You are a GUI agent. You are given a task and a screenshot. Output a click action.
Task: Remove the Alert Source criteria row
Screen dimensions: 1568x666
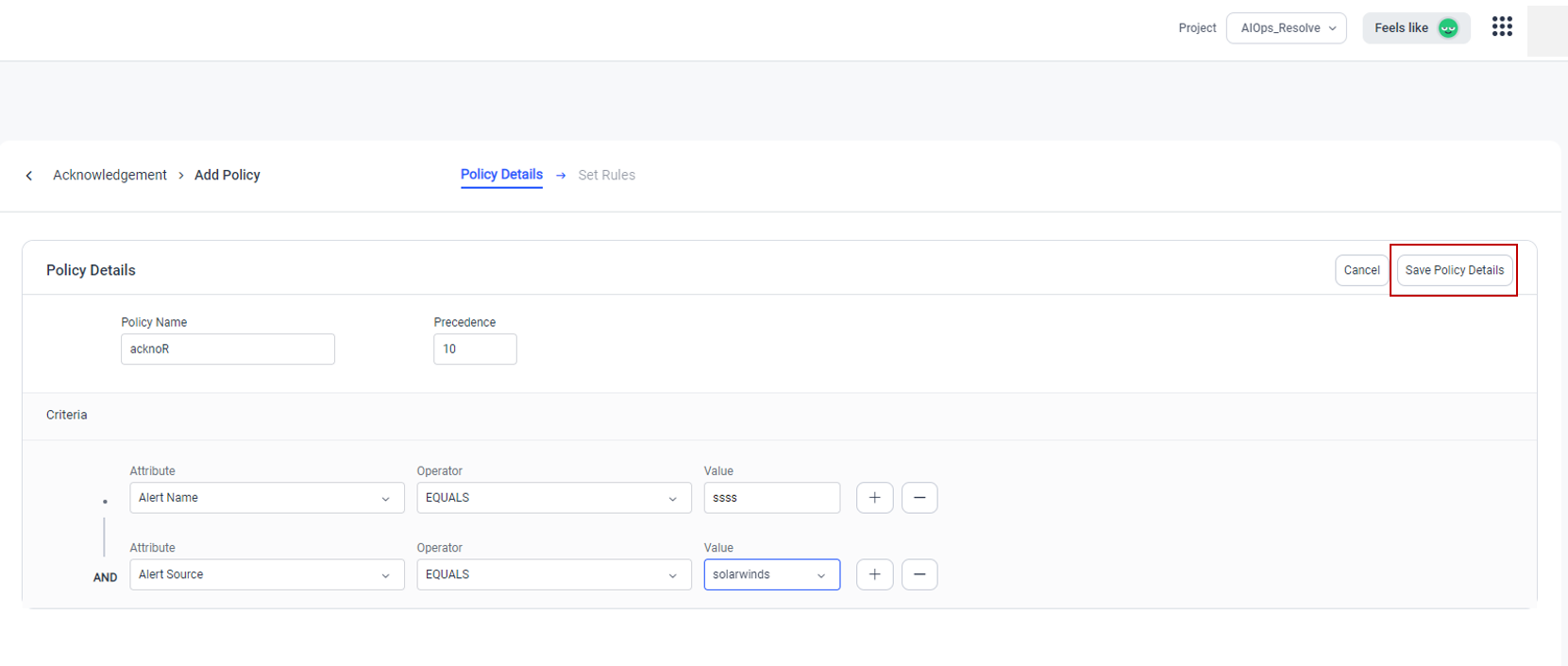click(919, 574)
